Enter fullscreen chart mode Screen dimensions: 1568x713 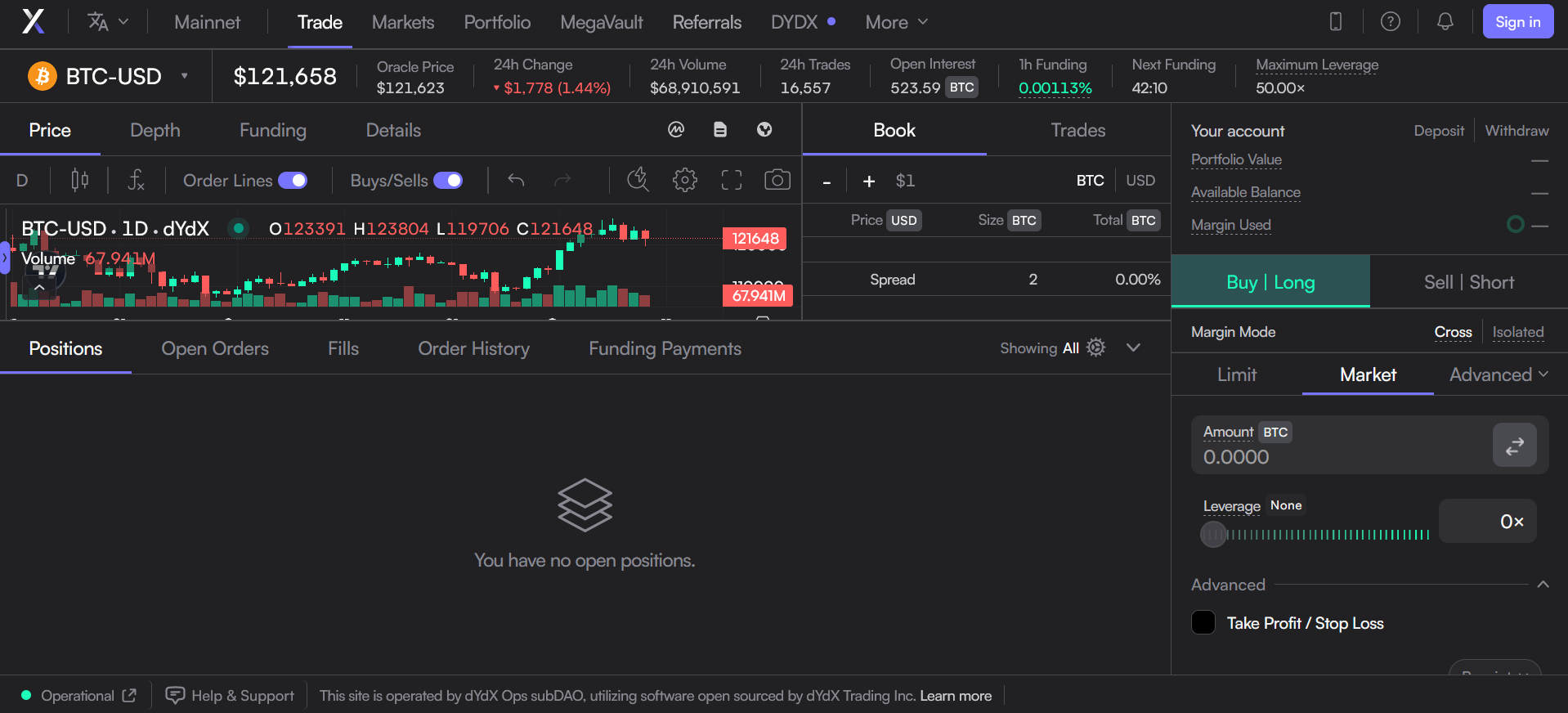coord(731,180)
